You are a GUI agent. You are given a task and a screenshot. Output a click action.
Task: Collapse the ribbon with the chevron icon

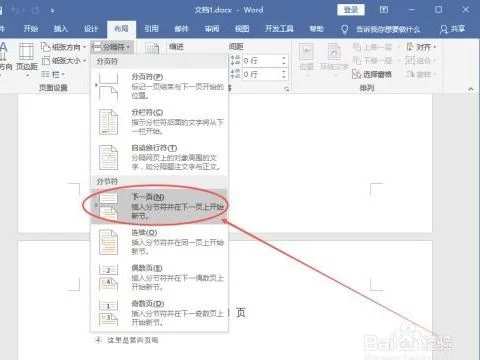pyautogui.click(x=471, y=89)
